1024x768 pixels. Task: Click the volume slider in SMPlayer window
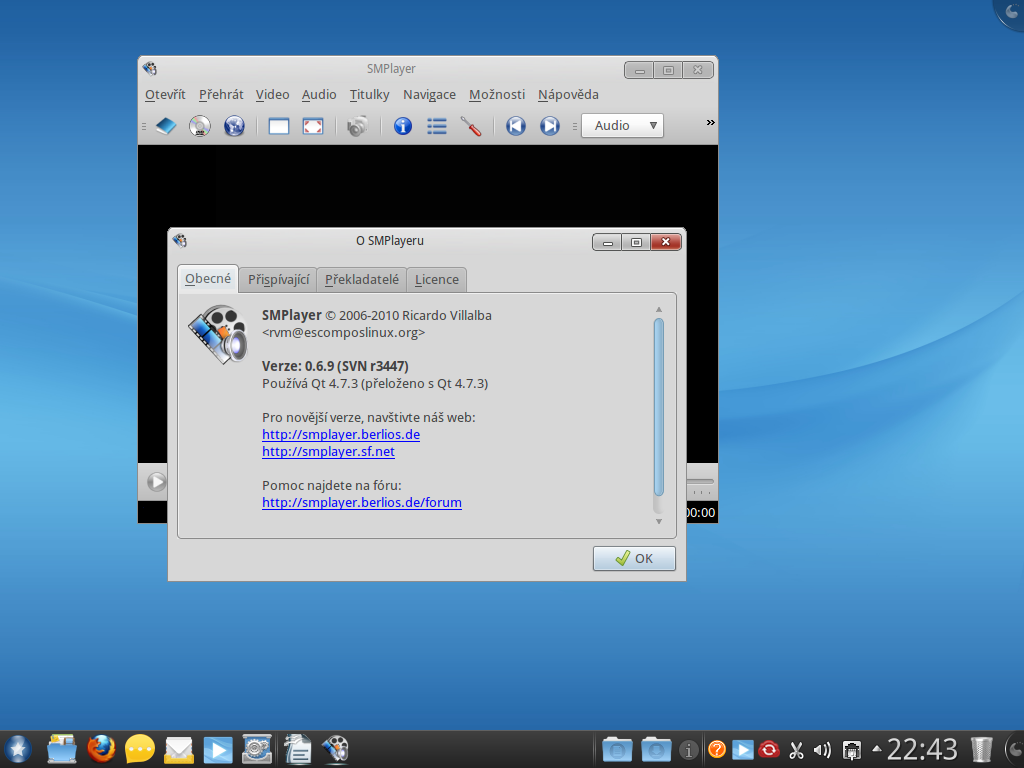[701, 482]
